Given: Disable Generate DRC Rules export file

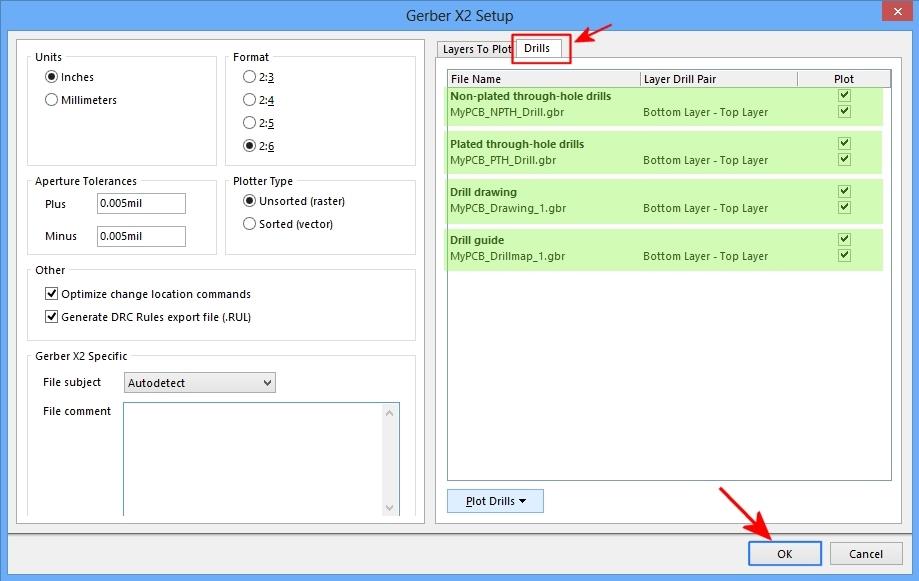Looking at the screenshot, I should tap(52, 316).
